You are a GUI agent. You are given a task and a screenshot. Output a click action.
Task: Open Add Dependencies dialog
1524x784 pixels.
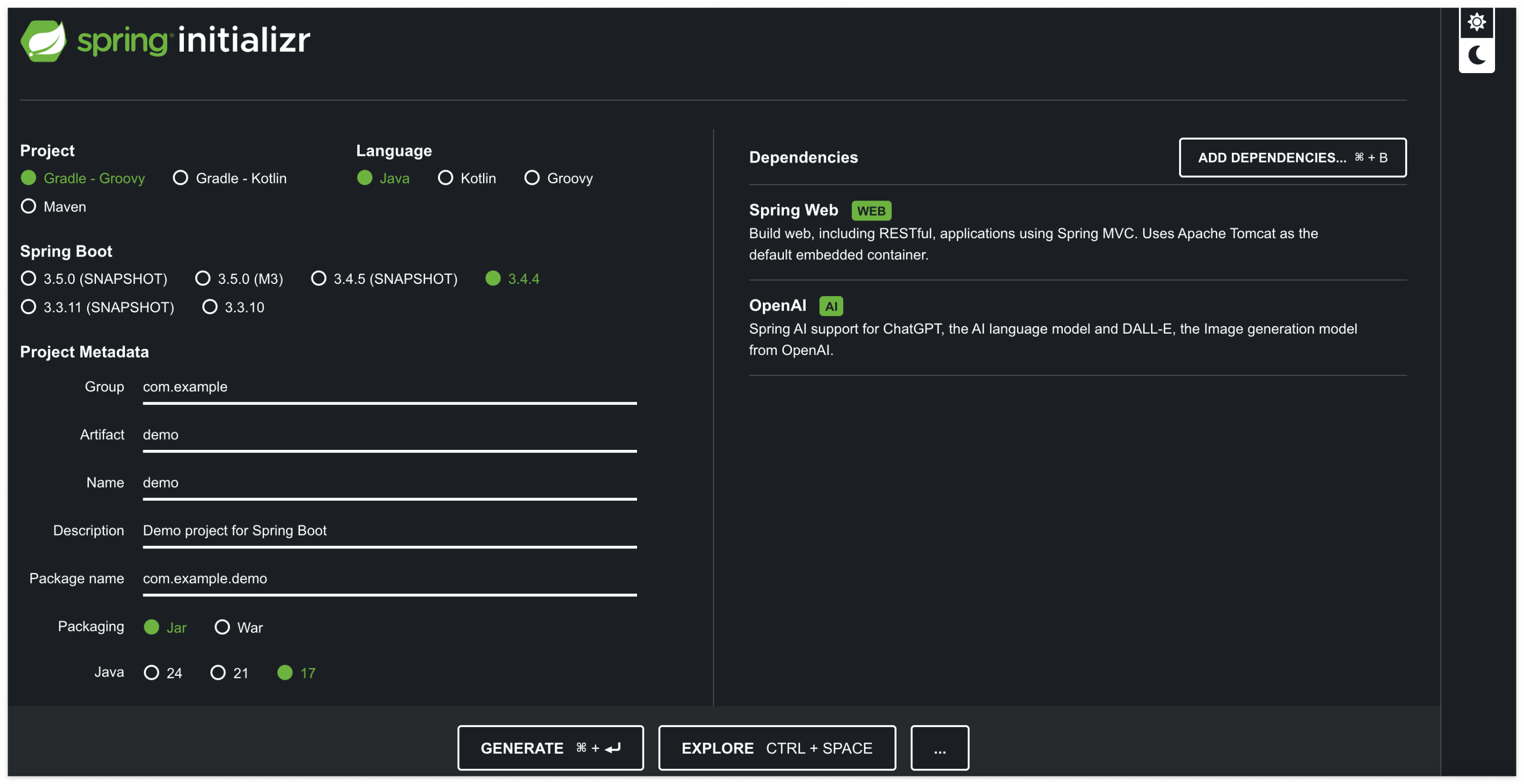coord(1292,157)
